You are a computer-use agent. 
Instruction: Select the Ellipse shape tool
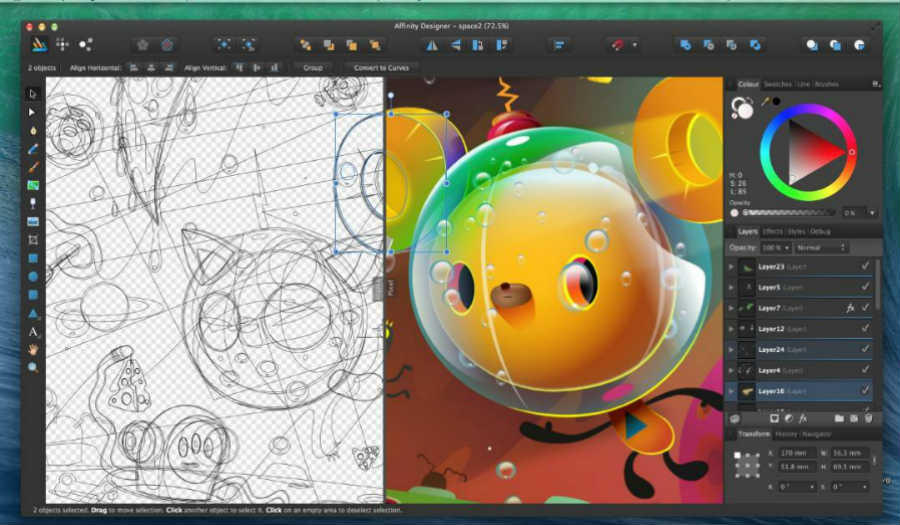33,277
